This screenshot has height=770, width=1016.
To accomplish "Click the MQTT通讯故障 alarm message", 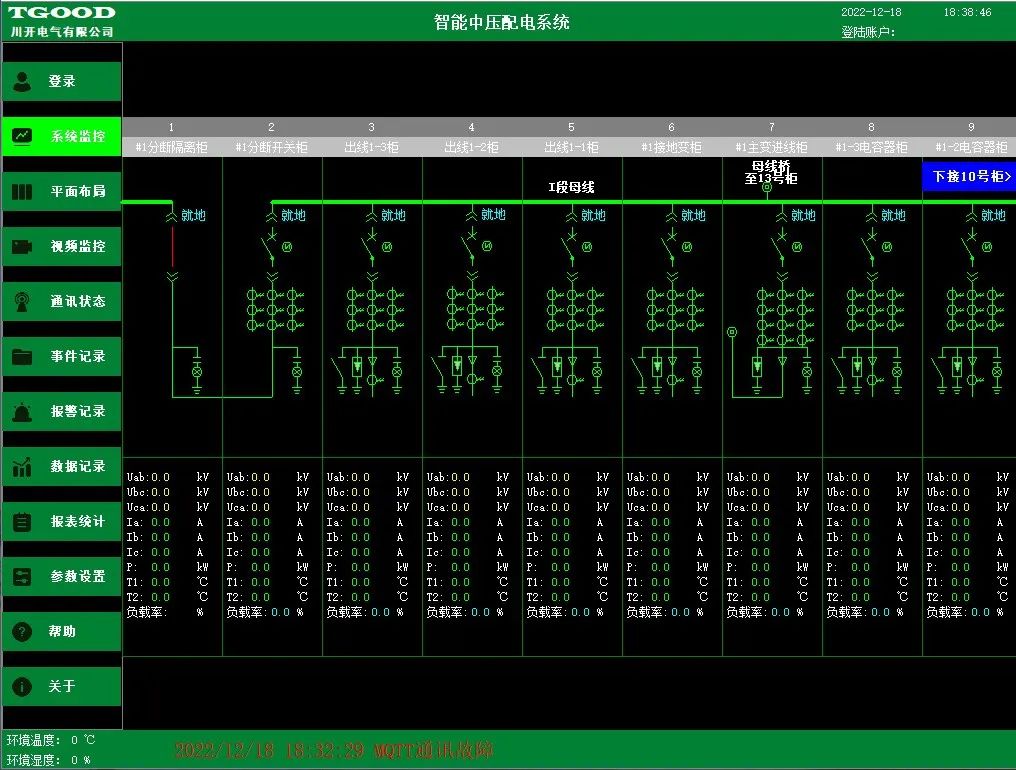I will pos(333,750).
